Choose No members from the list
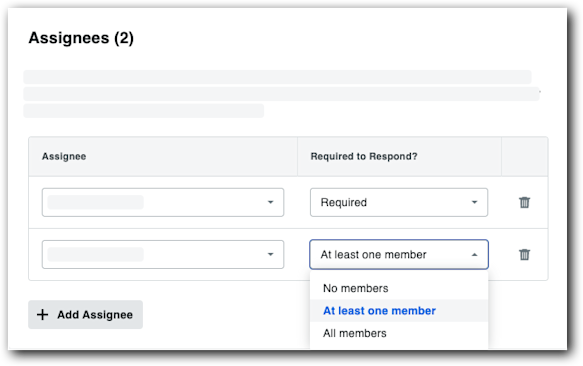This screenshot has width=583, height=366. (399, 288)
